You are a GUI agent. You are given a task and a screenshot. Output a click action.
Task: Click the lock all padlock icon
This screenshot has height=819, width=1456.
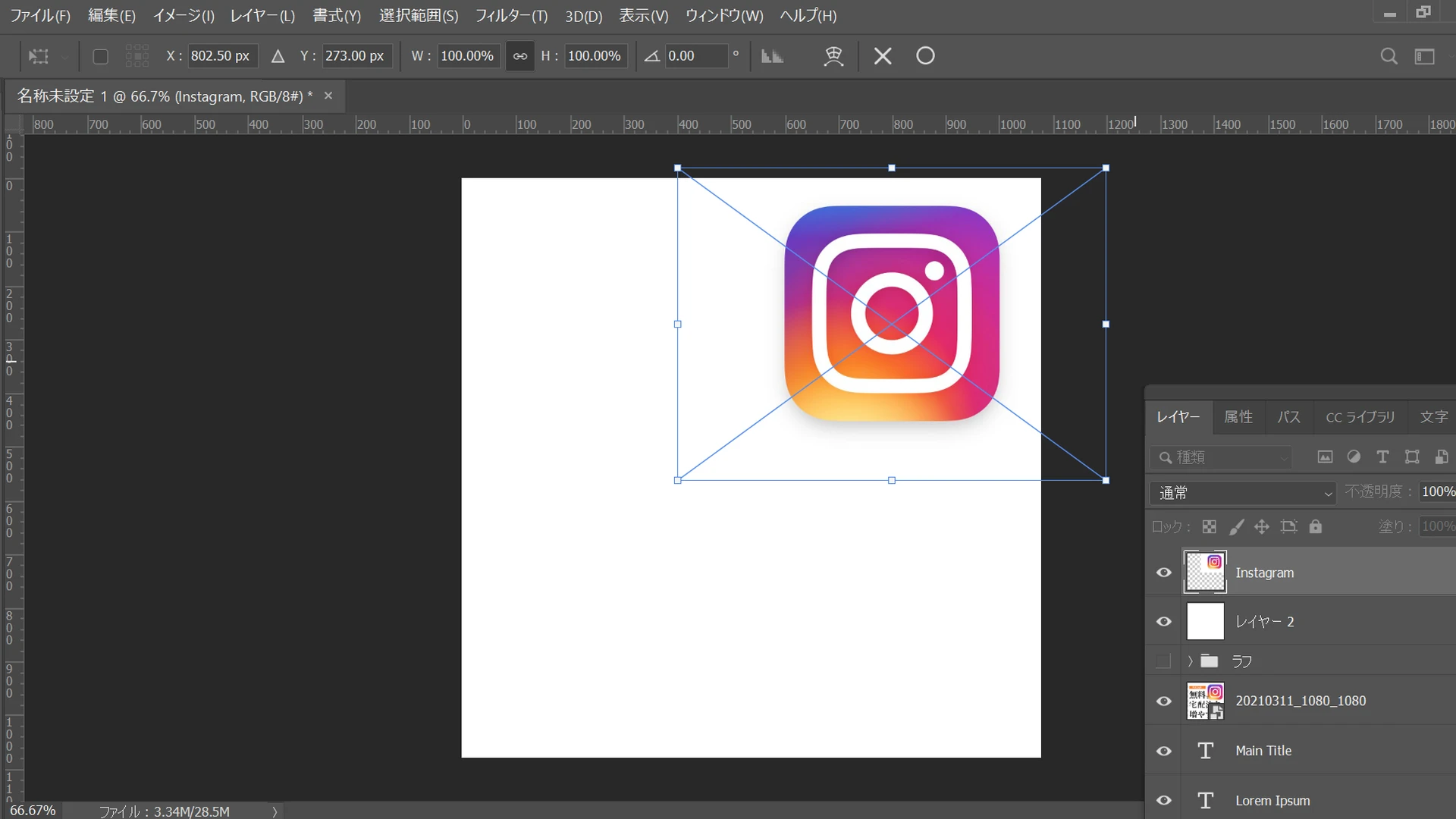click(x=1316, y=526)
